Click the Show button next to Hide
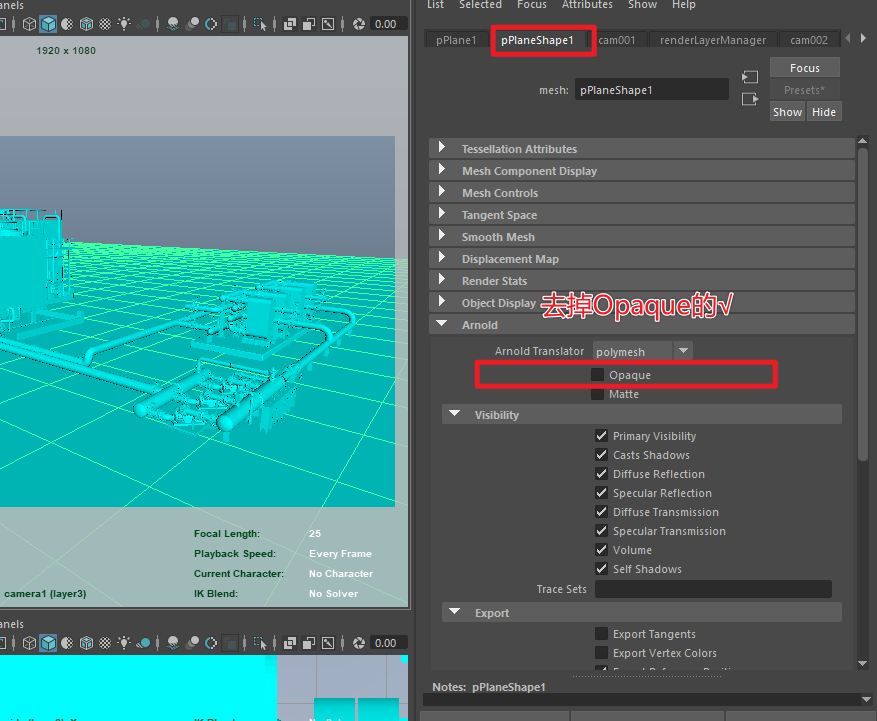The height and width of the screenshot is (721, 877). tap(788, 112)
